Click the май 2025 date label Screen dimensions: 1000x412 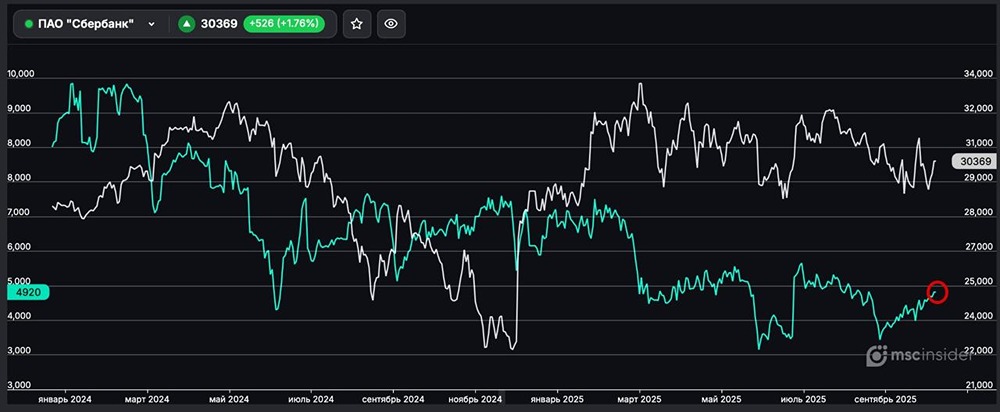click(721, 399)
